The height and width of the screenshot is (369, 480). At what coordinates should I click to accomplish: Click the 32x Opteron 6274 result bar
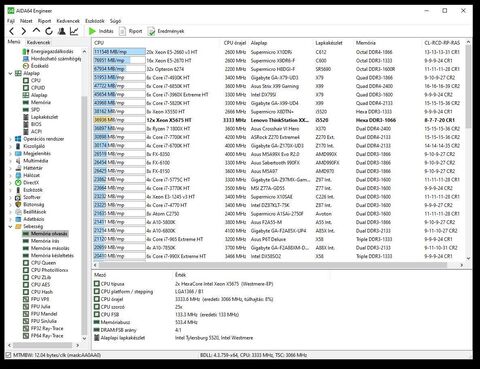(x=119, y=69)
